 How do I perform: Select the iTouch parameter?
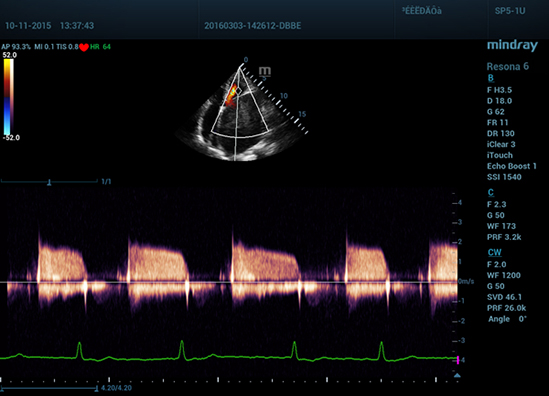pos(500,155)
